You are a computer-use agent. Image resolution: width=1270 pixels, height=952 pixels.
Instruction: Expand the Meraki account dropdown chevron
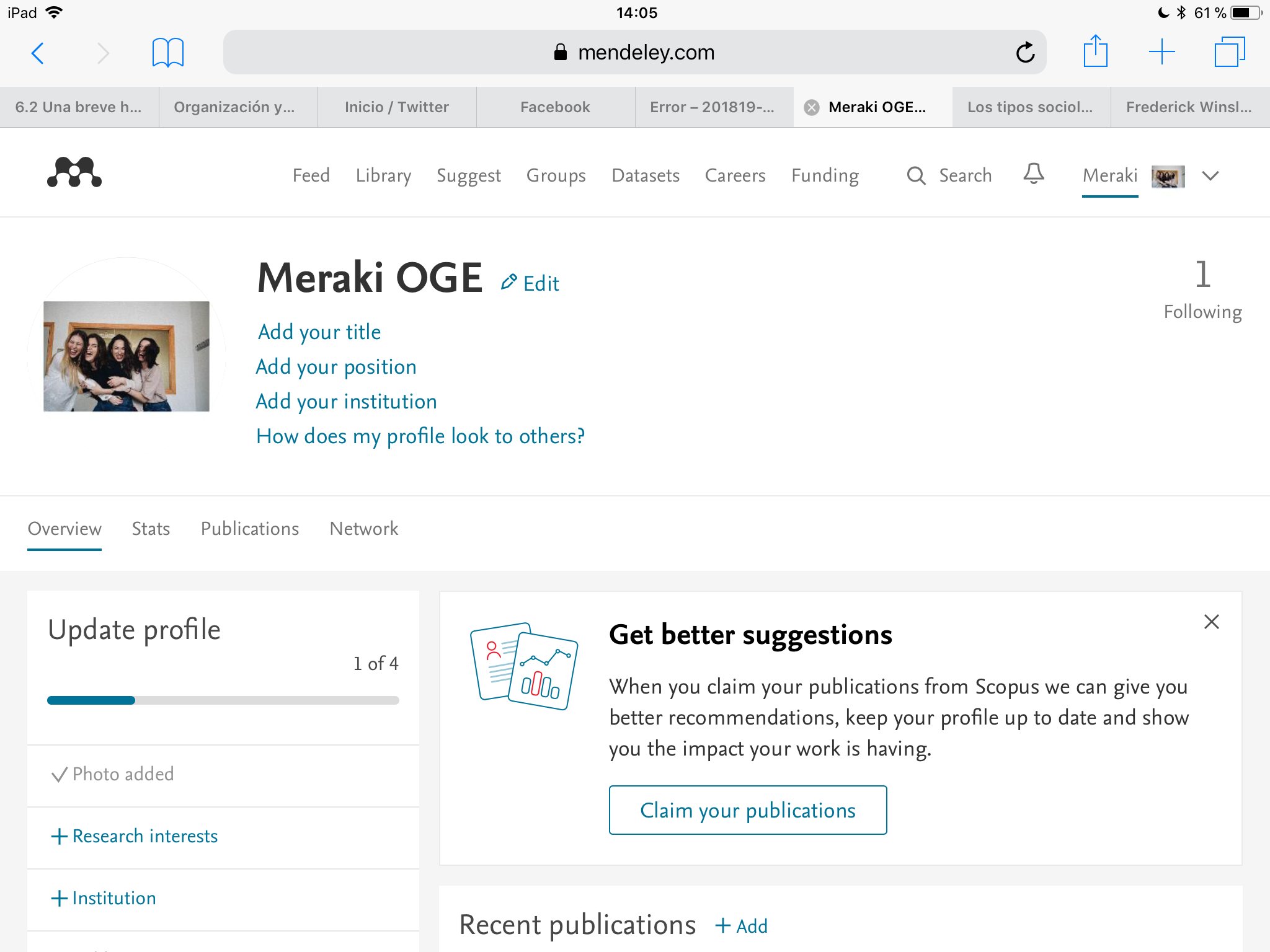click(1210, 176)
